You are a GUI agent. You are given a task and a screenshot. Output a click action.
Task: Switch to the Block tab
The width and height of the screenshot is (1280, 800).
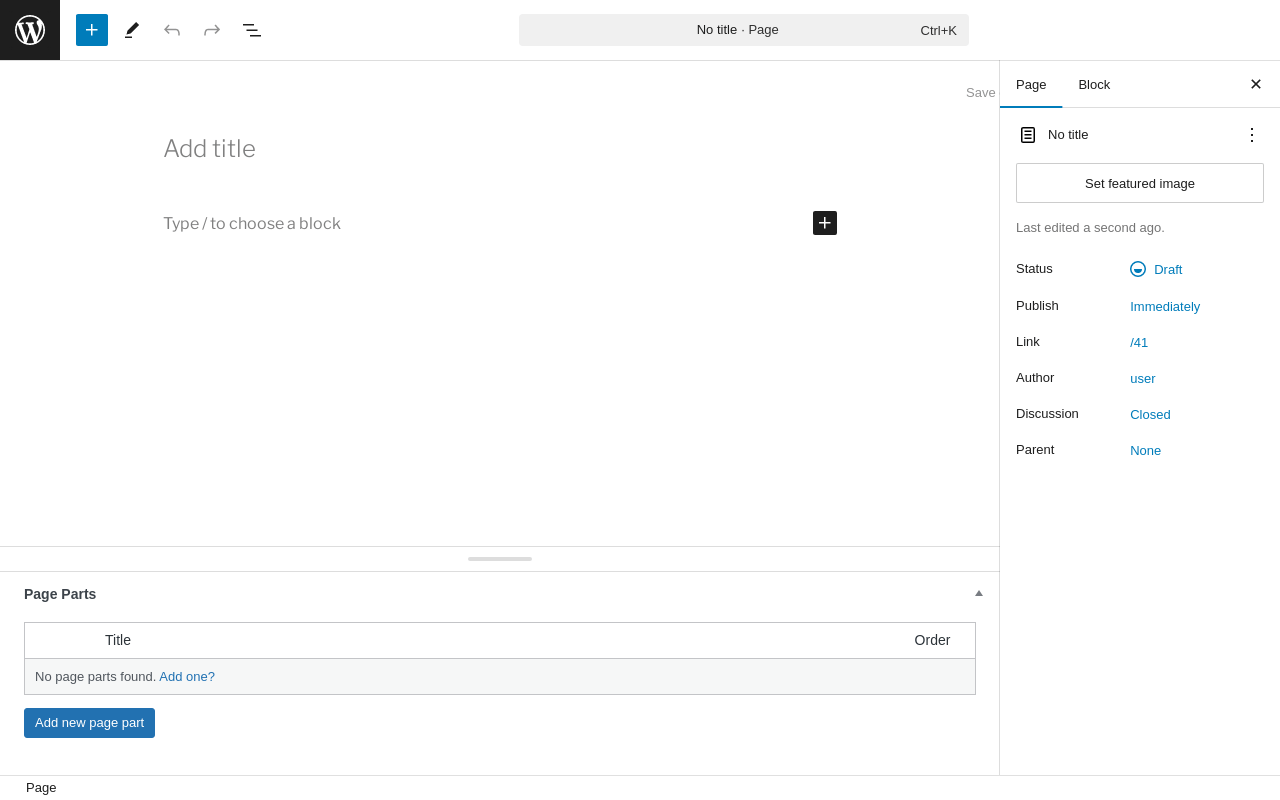click(x=1094, y=84)
